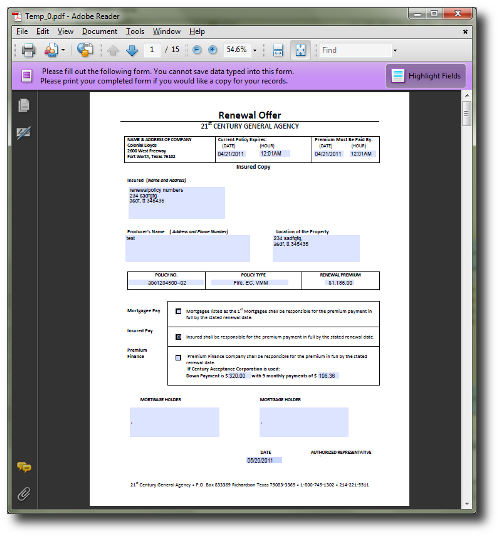This screenshot has height=537, width=500.
Task: Click the Print icon in the toolbar
Action: [x=28, y=50]
